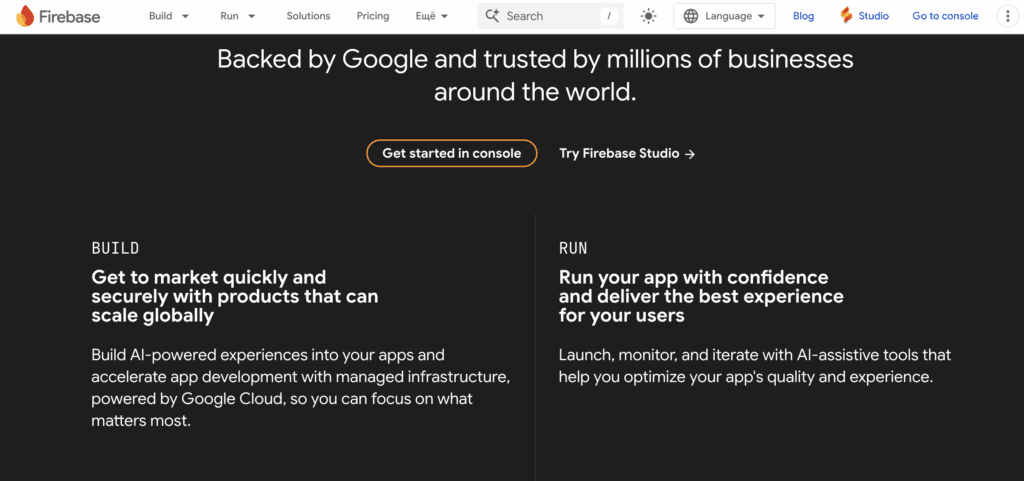
Task: Open the Blog link
Action: click(803, 16)
